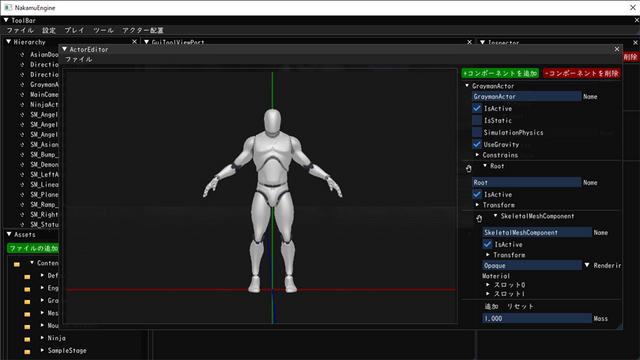This screenshot has height=360, width=640.
Task: Uncheck IsActive under GraymanActor
Action: click(477, 109)
